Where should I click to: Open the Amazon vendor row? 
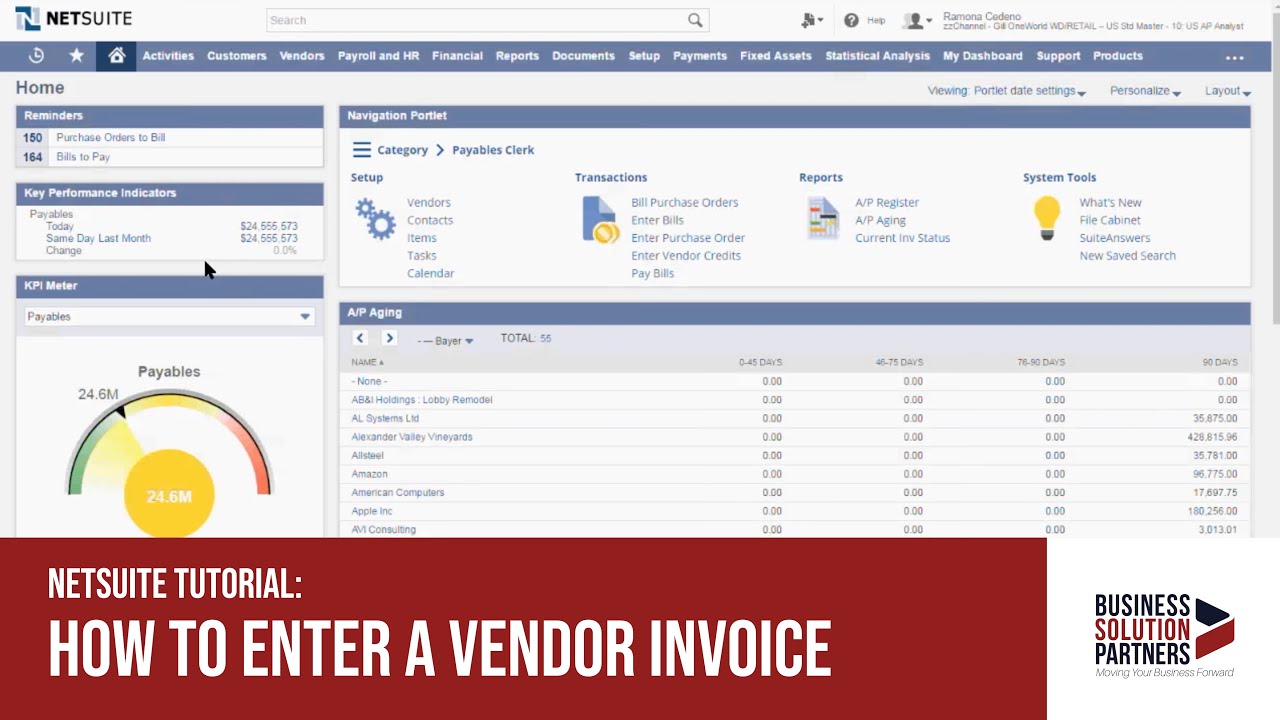369,474
